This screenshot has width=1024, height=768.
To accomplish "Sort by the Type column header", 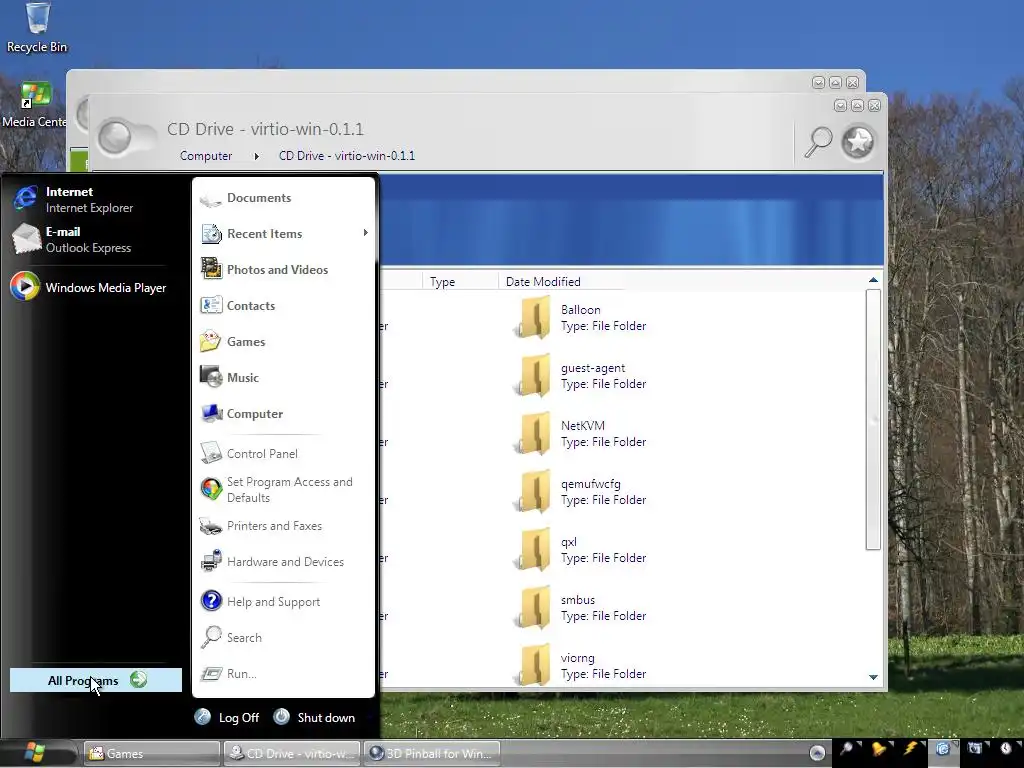I will 460,281.
